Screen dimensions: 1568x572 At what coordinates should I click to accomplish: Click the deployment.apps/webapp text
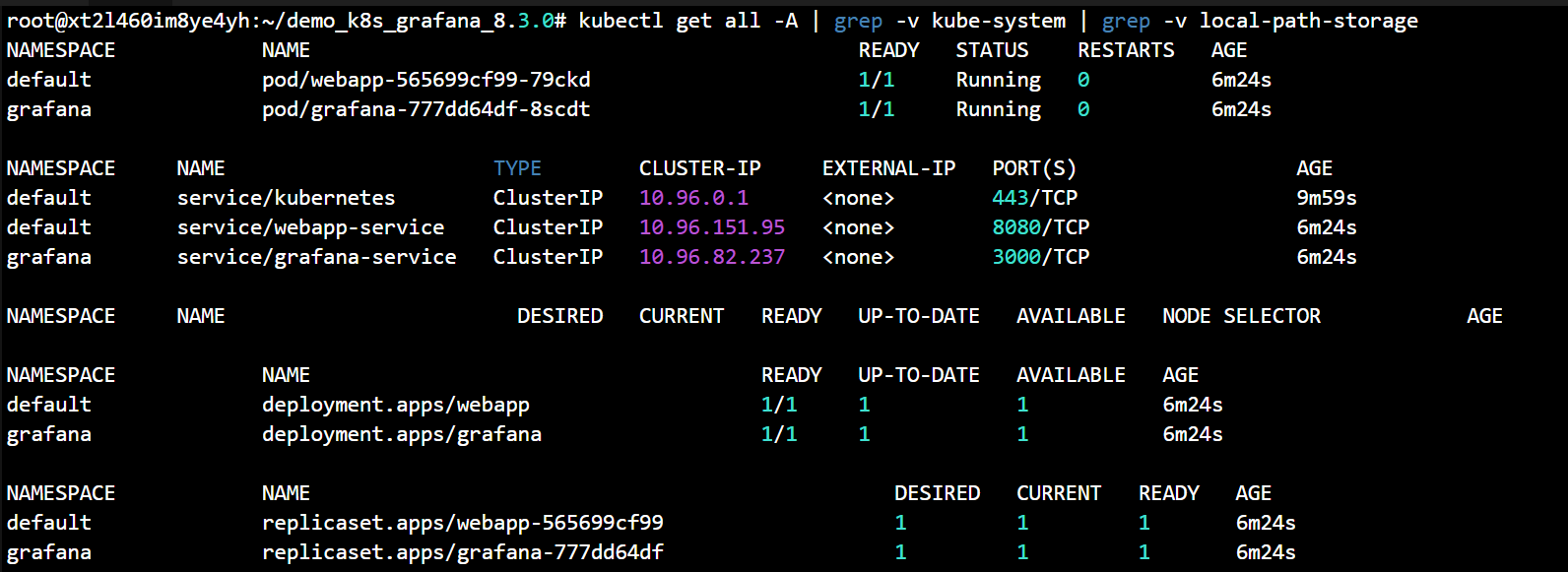[395, 405]
